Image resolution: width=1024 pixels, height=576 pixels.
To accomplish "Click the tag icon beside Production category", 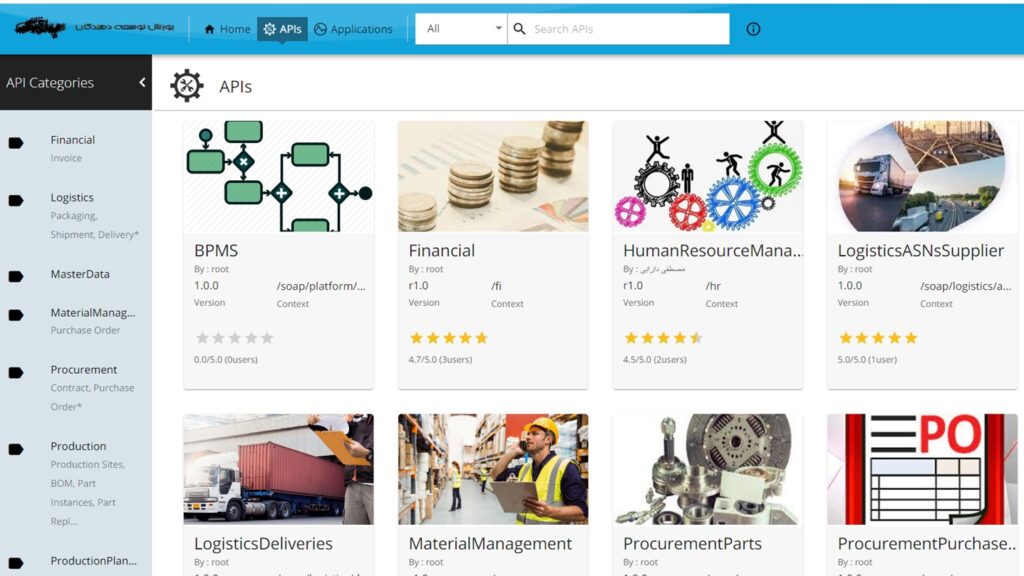I will pos(16,450).
